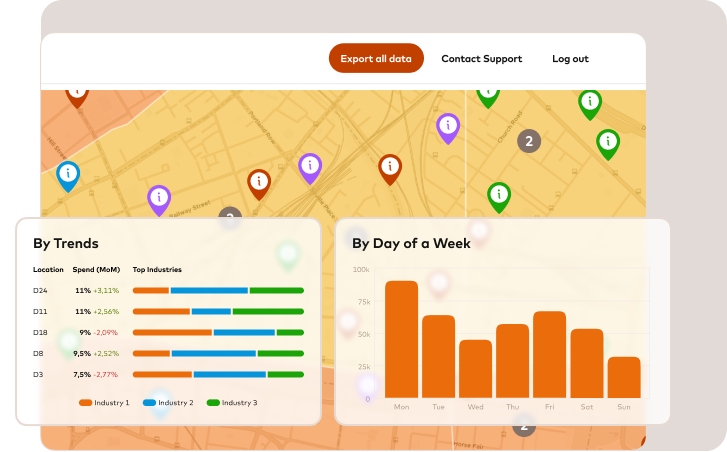Open the gray cluster marker near the green pins
Screen dimensions: 727x452
(528, 141)
